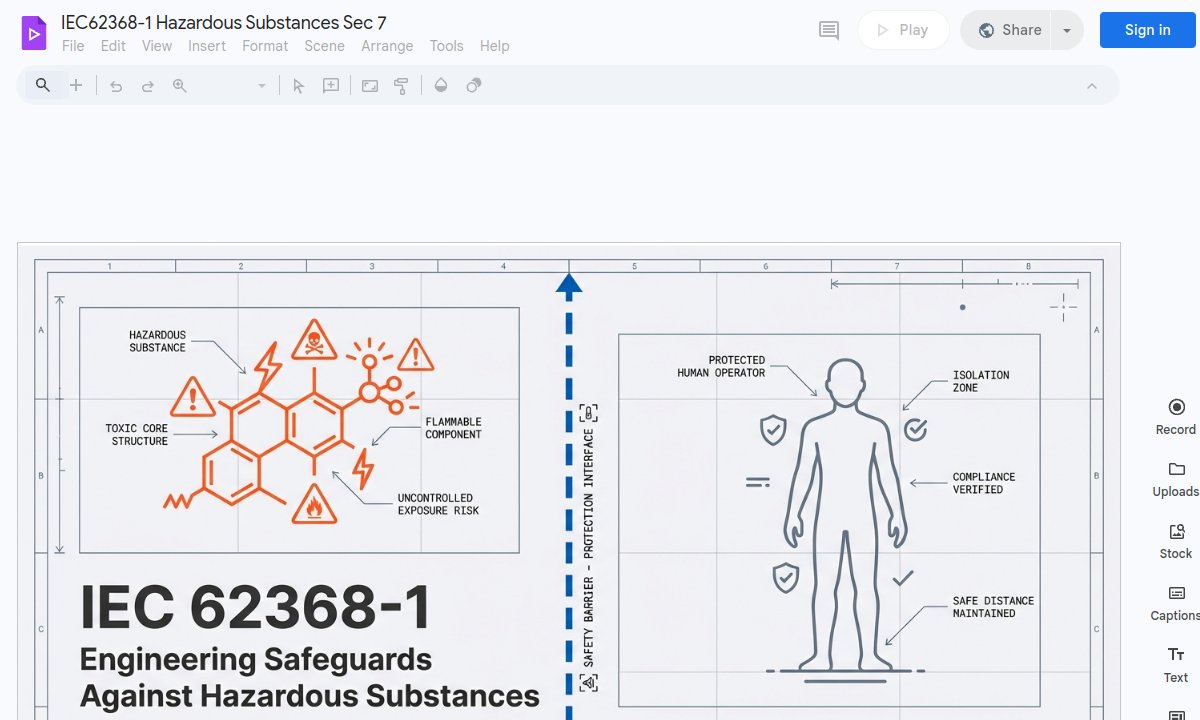
Task: Collapse the toolbar with the chevron
Action: [x=1092, y=86]
